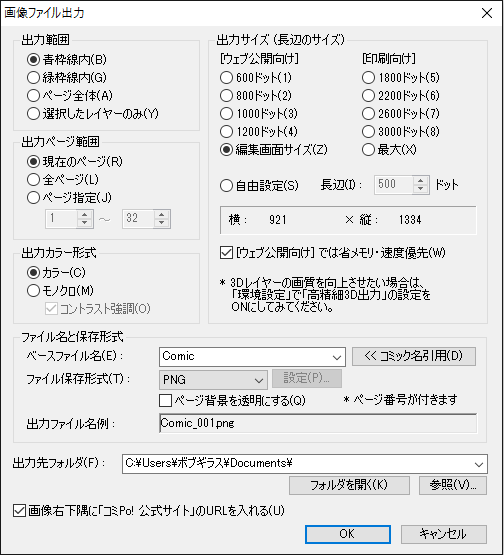Open ファイル保存形式 PNG dropdown
504x555 pixels.
[213, 380]
